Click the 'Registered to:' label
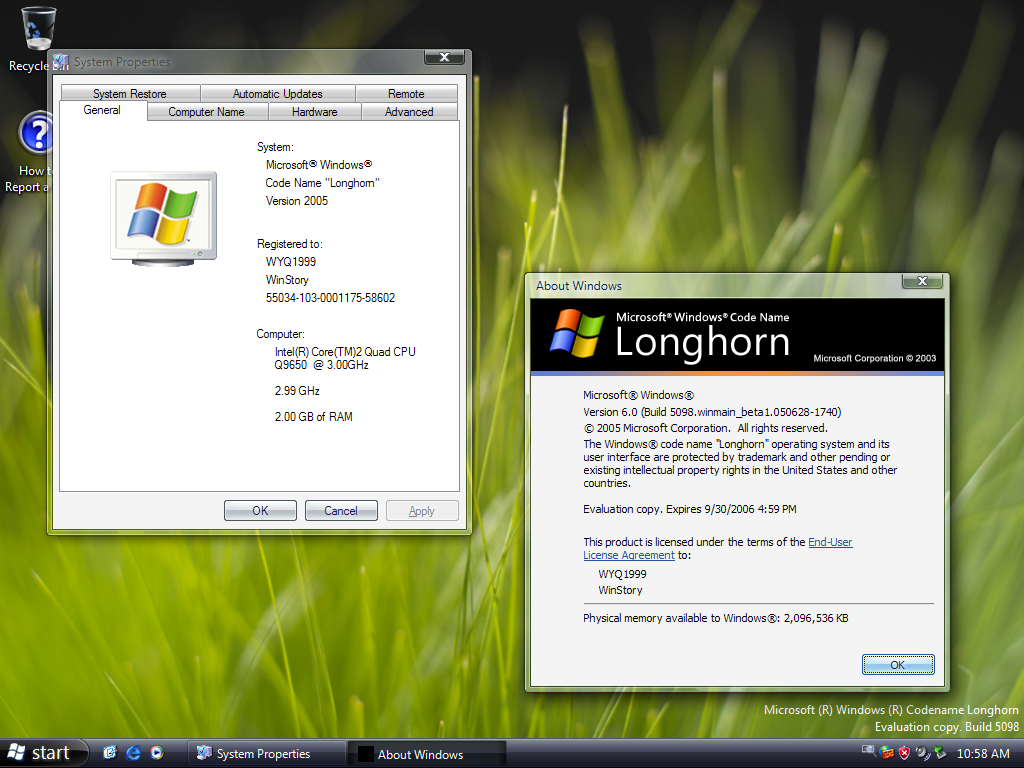 tap(290, 244)
